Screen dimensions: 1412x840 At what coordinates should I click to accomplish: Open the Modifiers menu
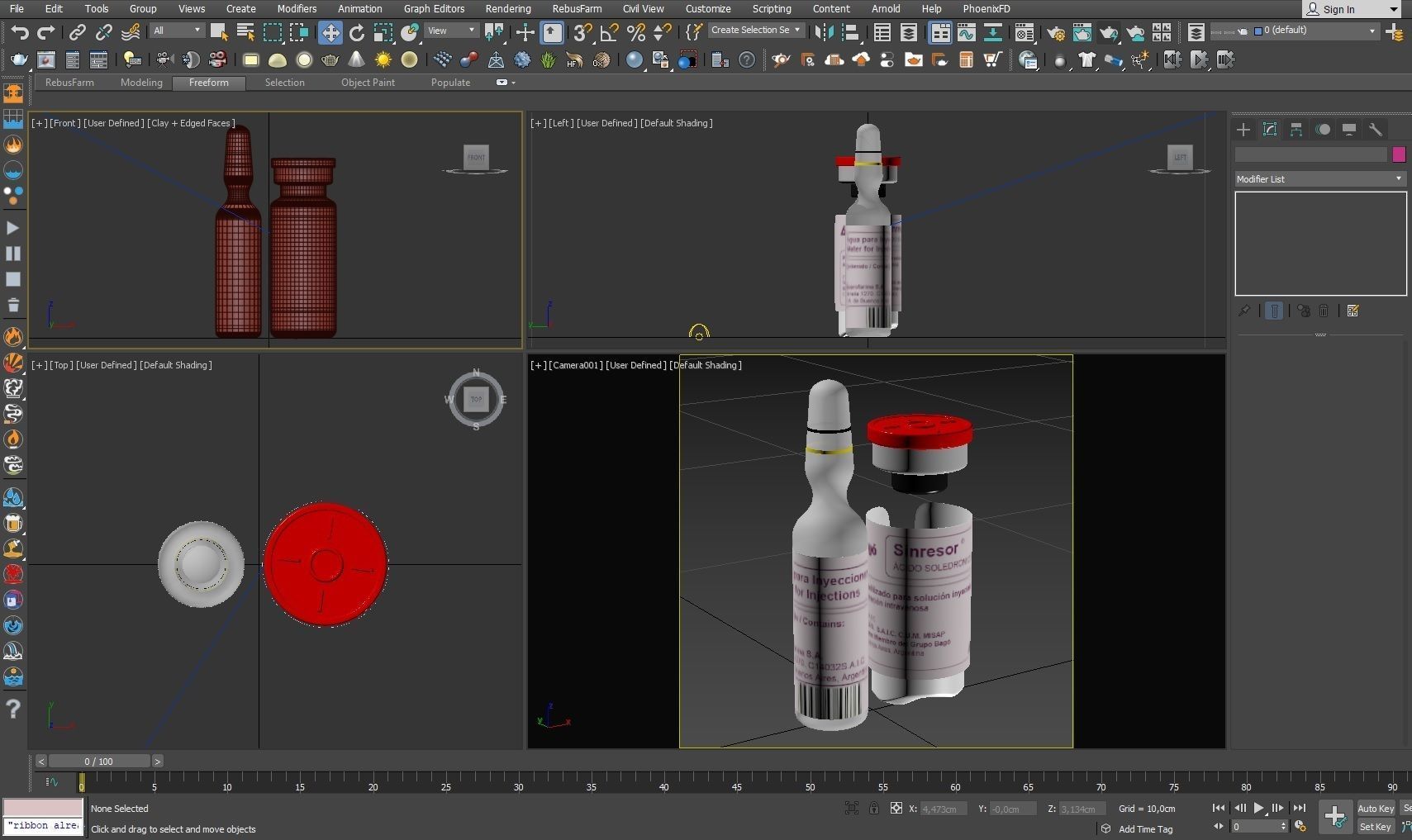pyautogui.click(x=297, y=9)
